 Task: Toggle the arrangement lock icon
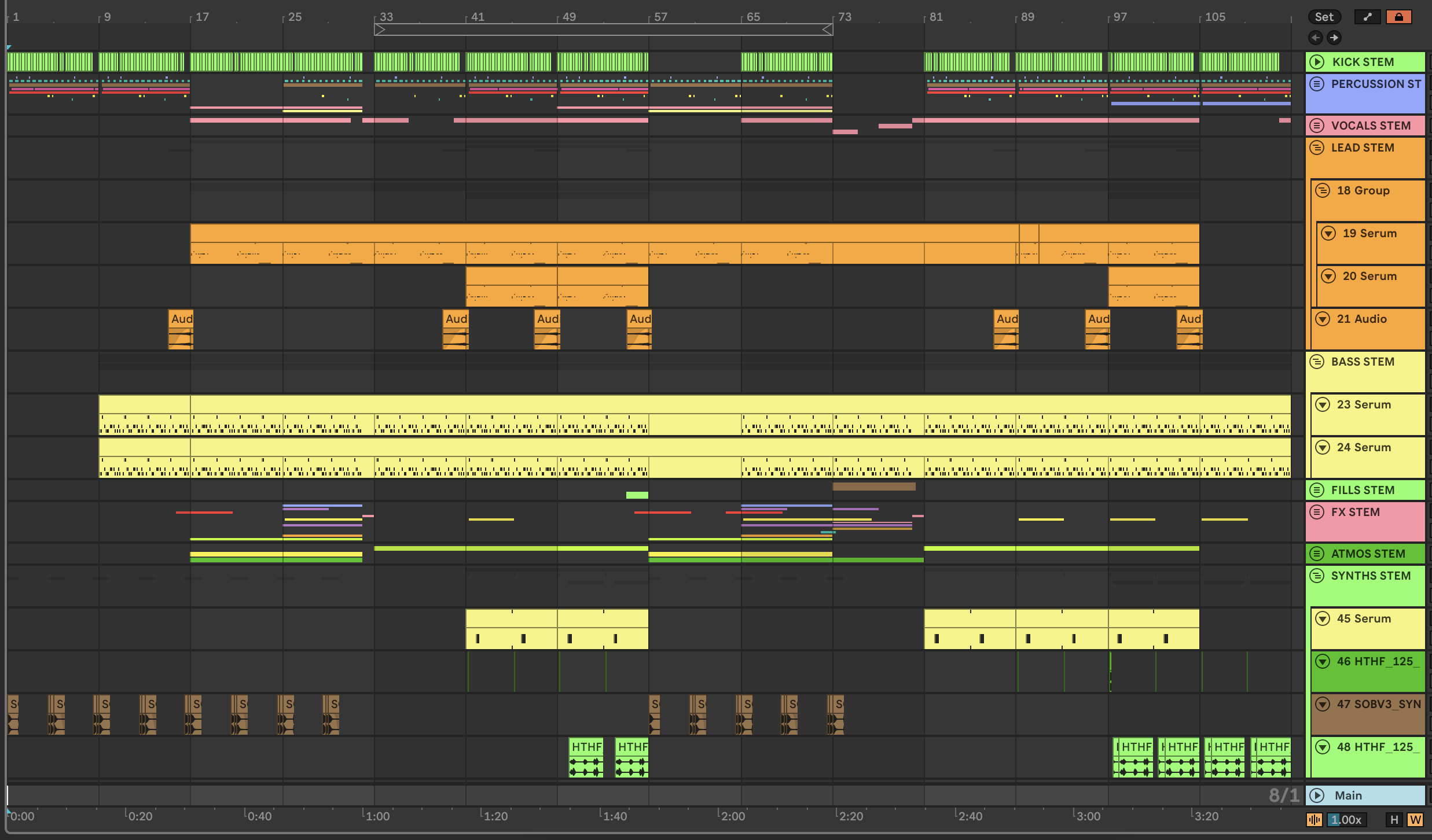point(1398,17)
